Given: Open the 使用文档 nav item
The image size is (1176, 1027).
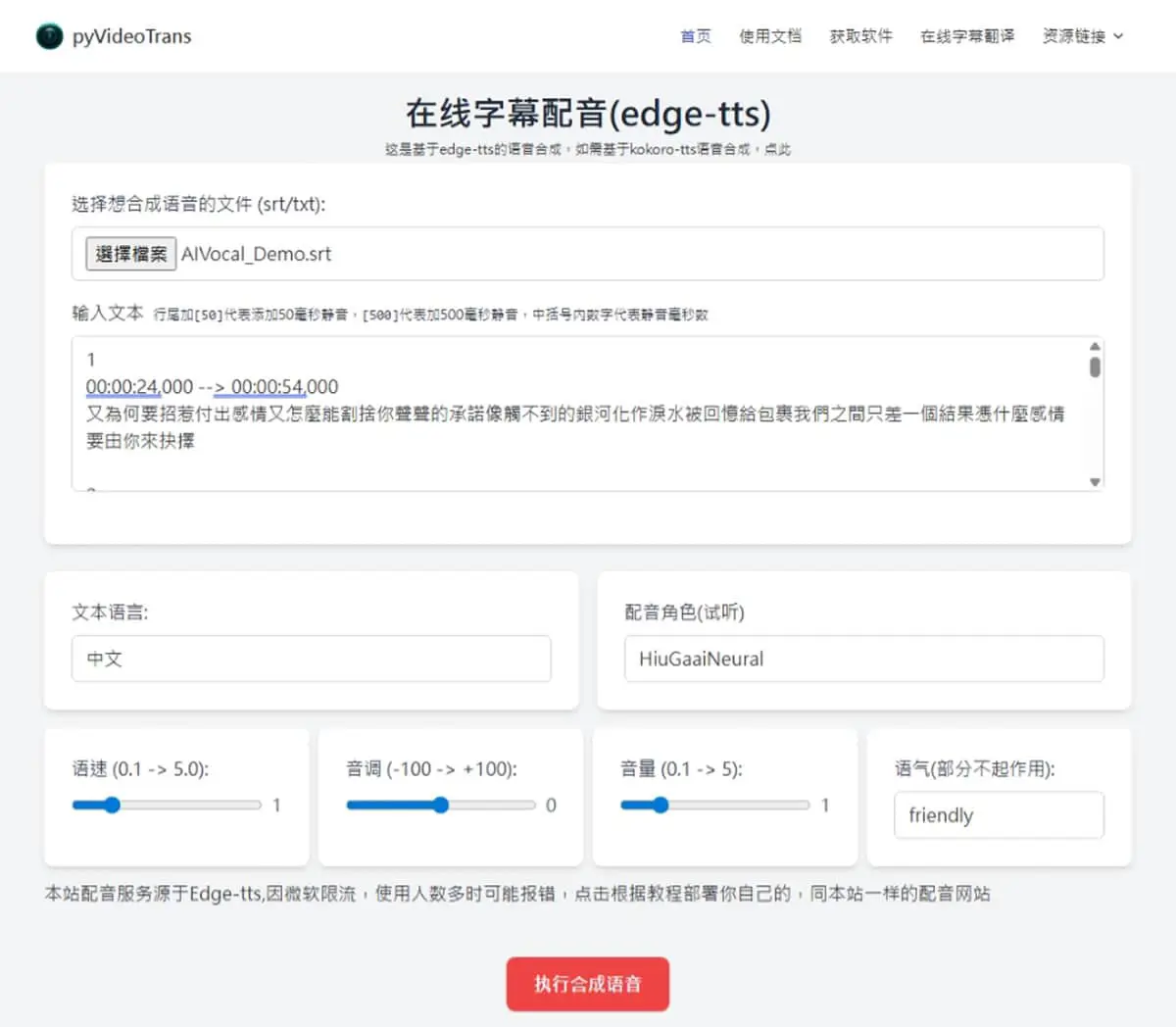Looking at the screenshot, I should pos(770,36).
